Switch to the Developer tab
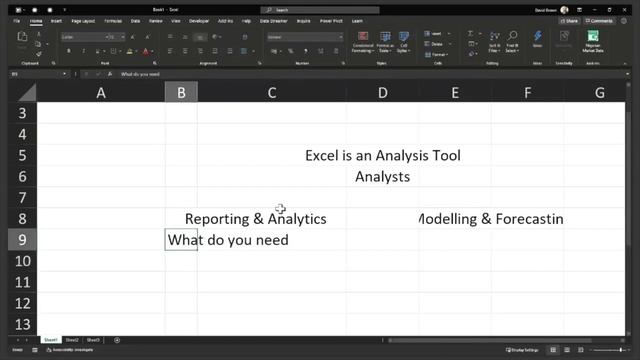640x360 pixels. (199, 21)
